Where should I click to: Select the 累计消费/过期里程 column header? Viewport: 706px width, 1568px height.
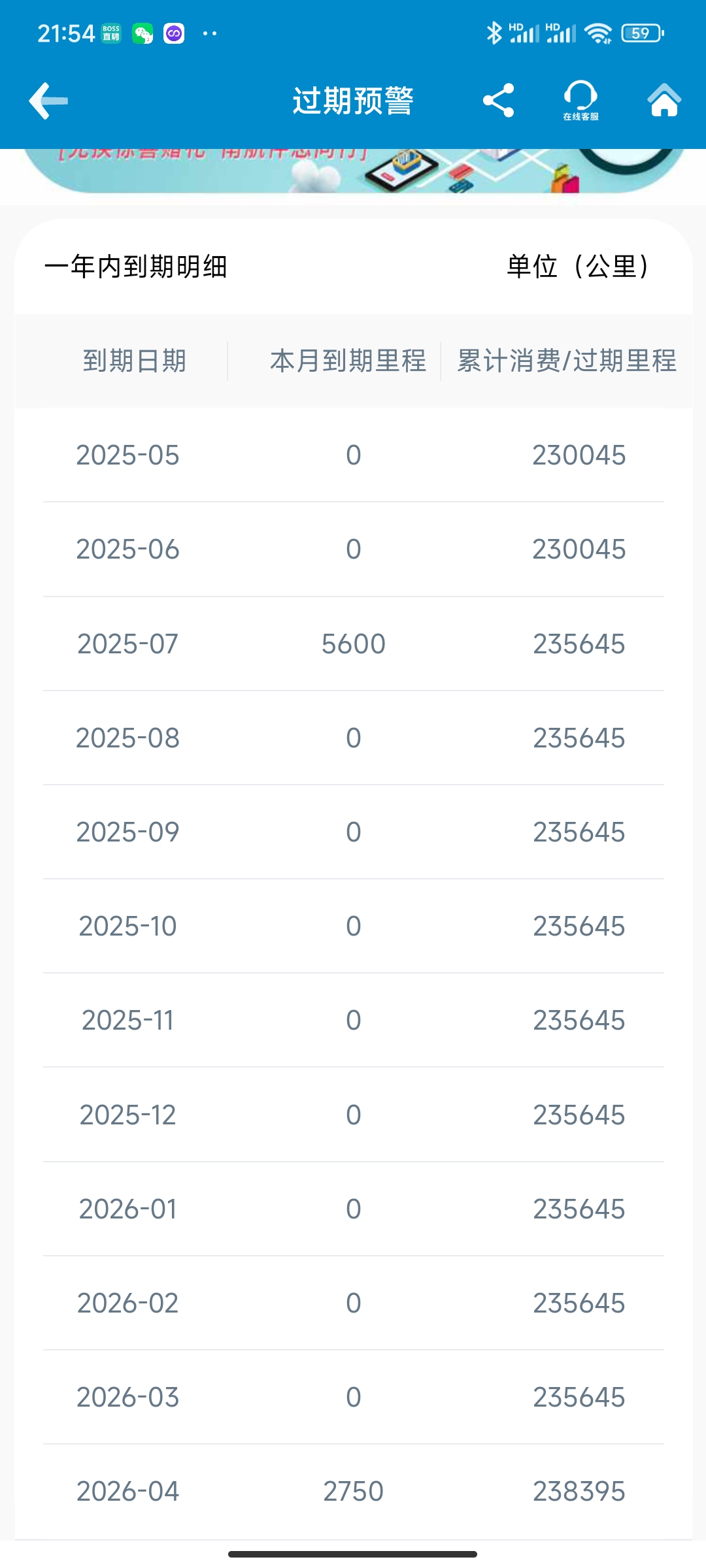point(567,361)
